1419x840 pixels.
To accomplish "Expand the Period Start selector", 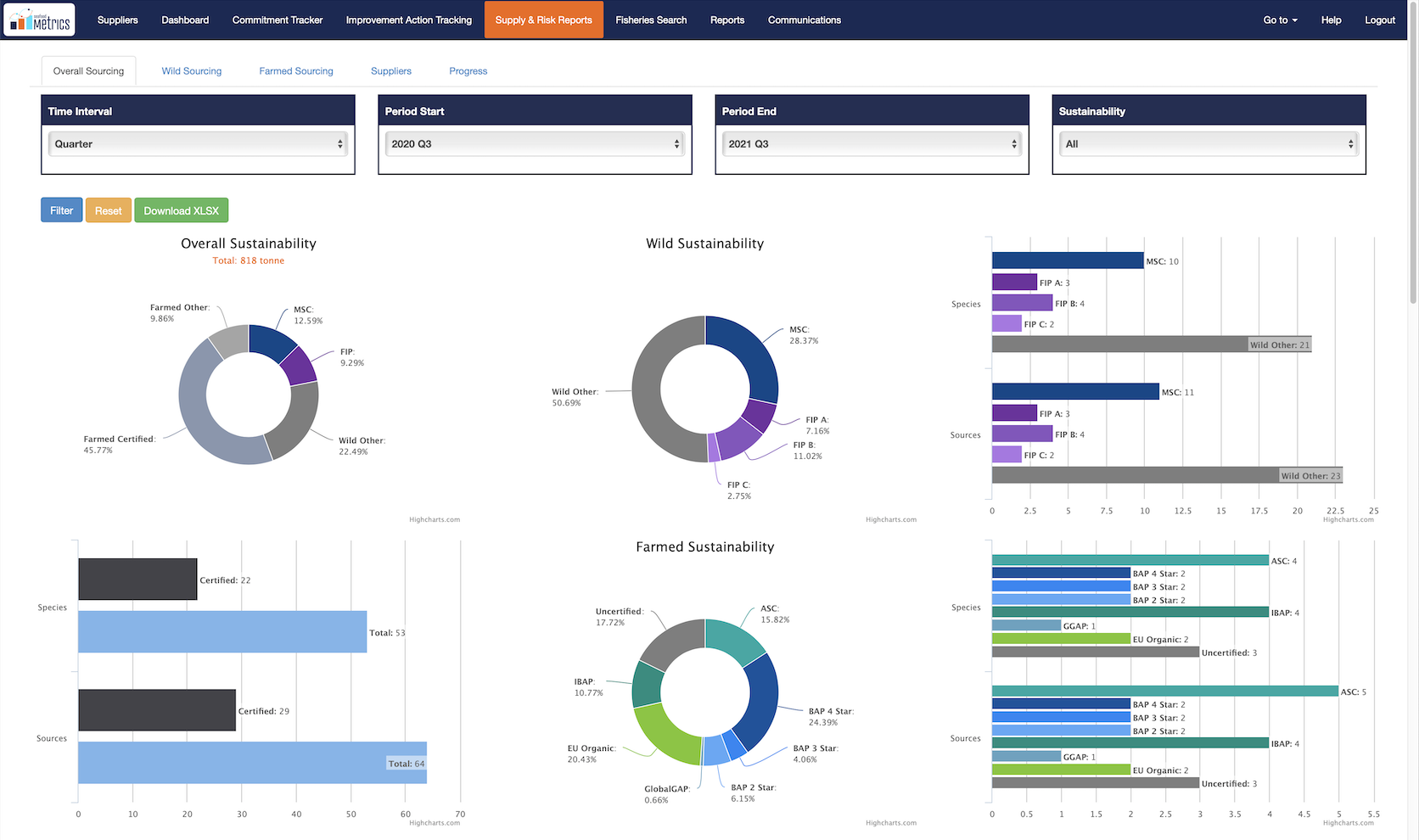I will (x=535, y=144).
